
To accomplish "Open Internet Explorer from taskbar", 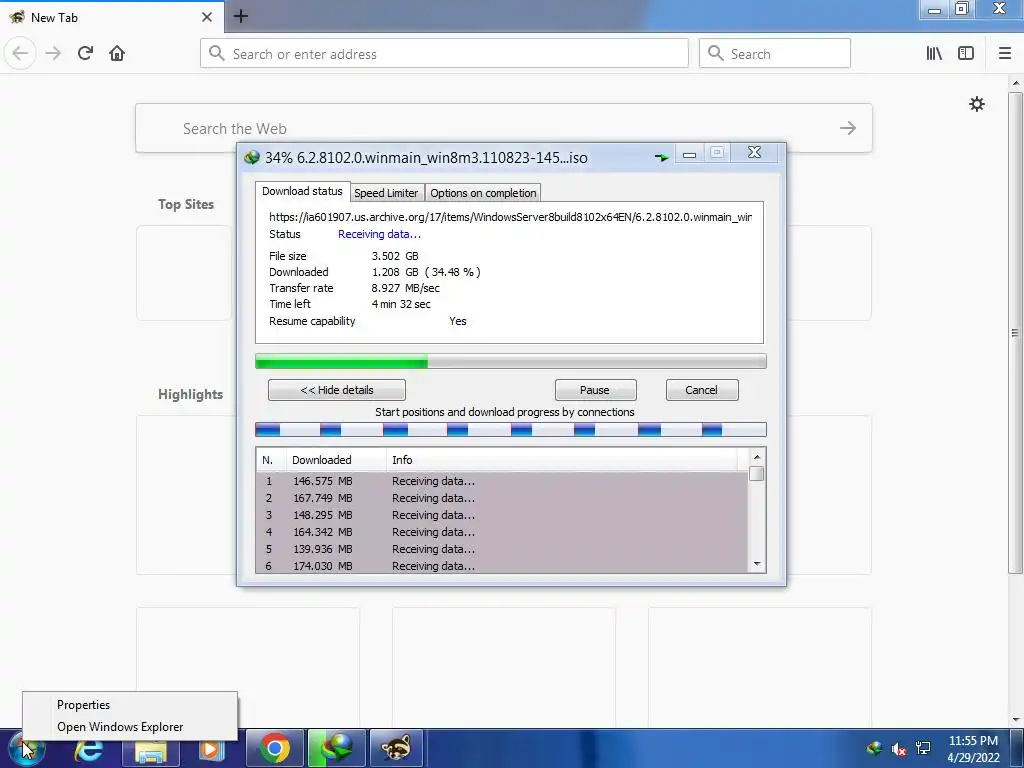I will click(88, 748).
